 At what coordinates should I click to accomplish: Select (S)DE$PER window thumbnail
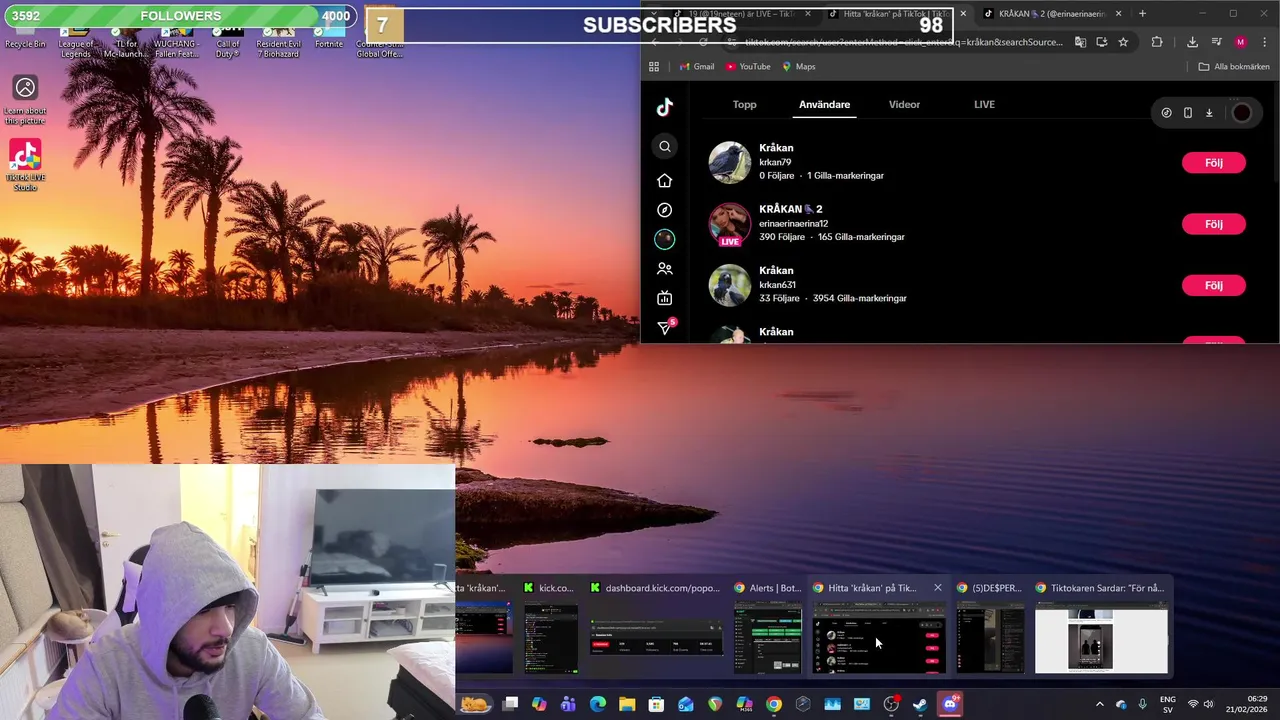[990, 628]
